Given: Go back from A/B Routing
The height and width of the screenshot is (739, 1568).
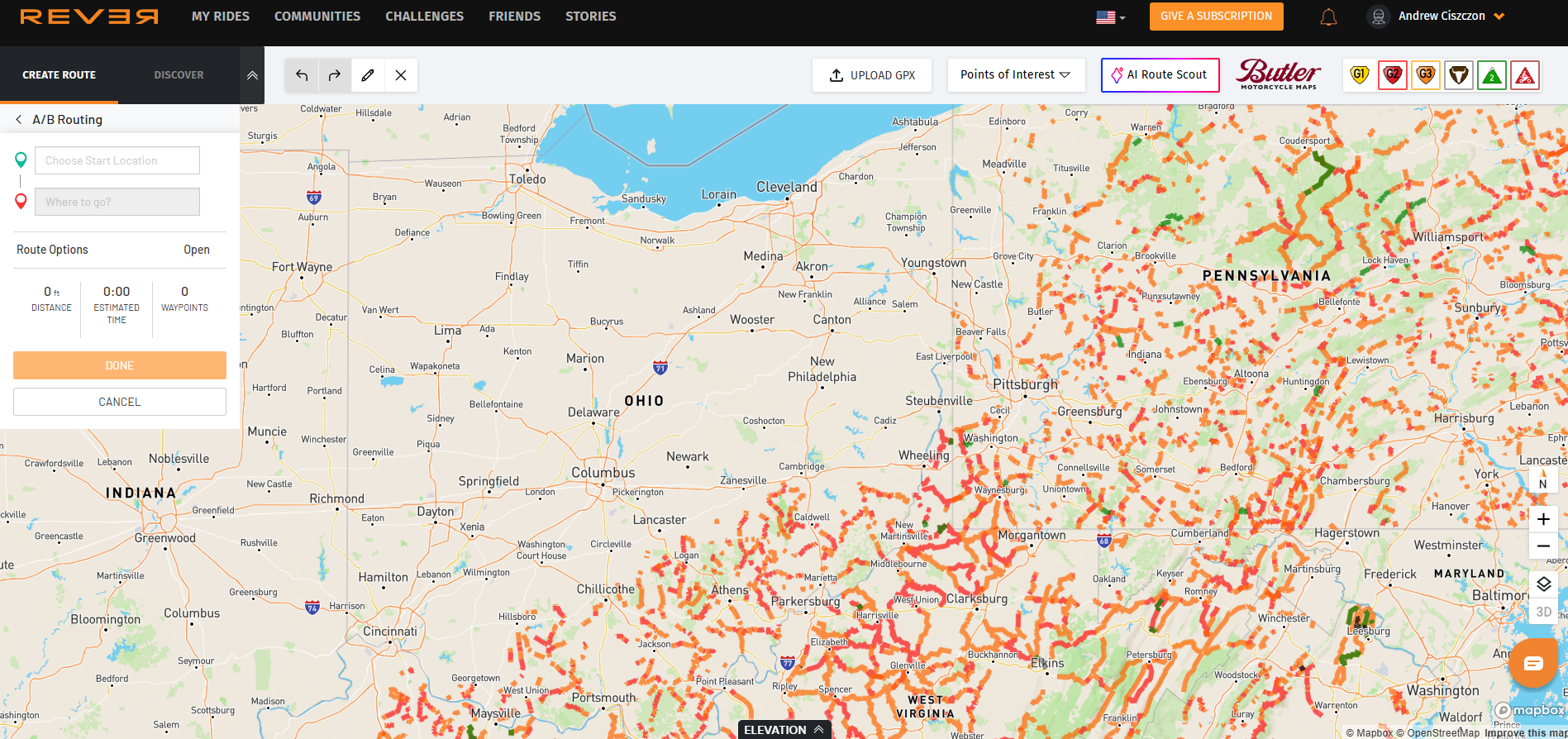Looking at the screenshot, I should (19, 120).
